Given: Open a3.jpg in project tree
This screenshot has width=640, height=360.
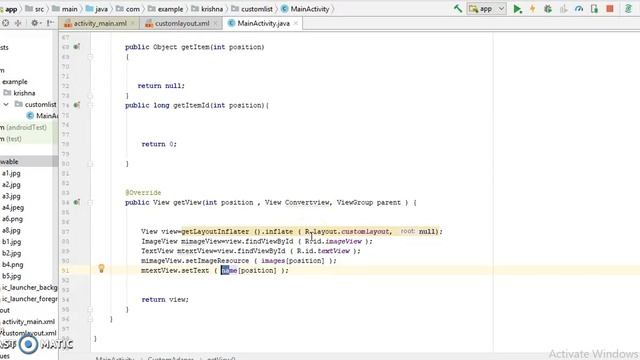Looking at the screenshot, I should [11, 196].
